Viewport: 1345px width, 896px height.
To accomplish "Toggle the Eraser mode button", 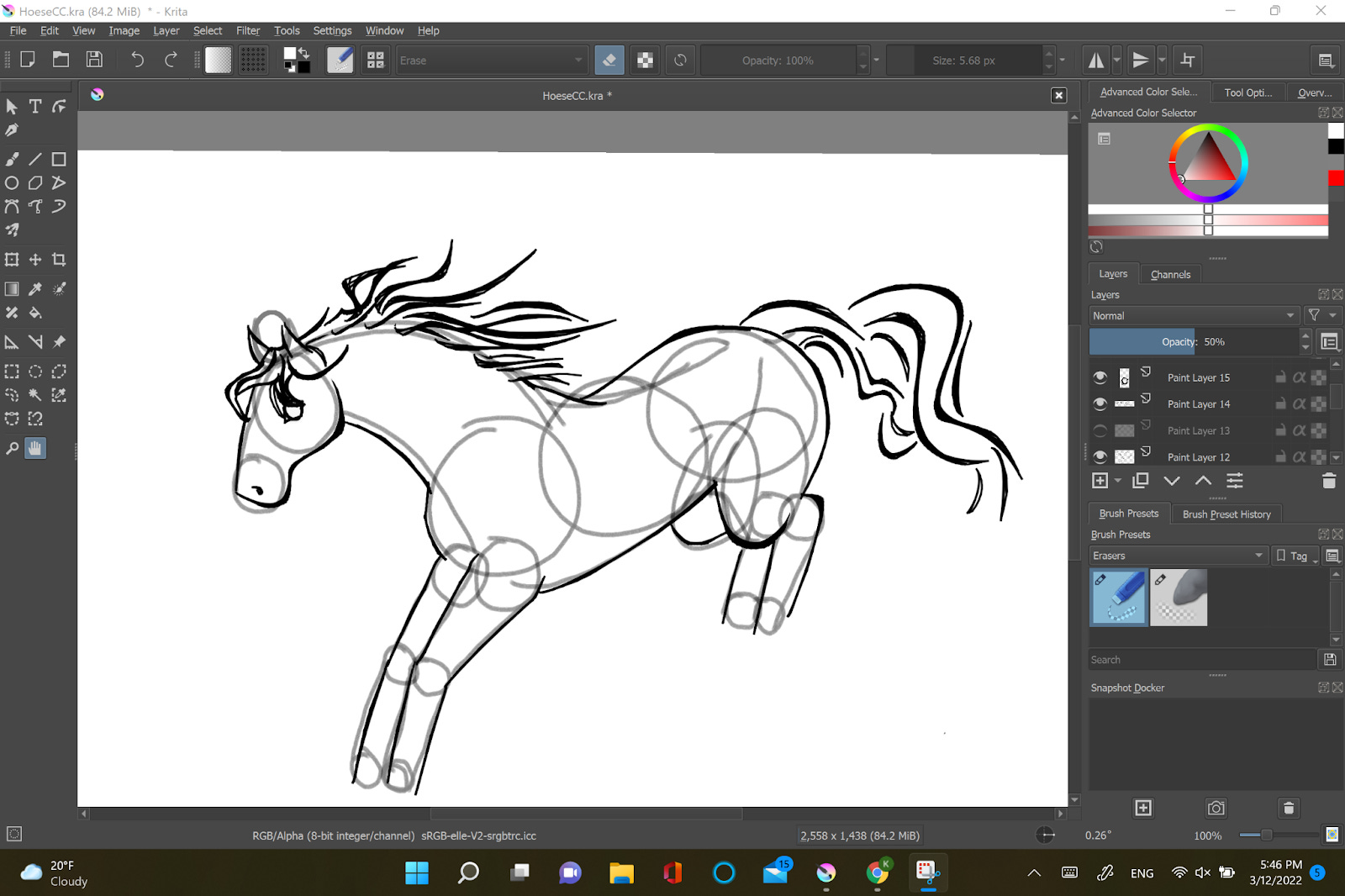I will [609, 60].
